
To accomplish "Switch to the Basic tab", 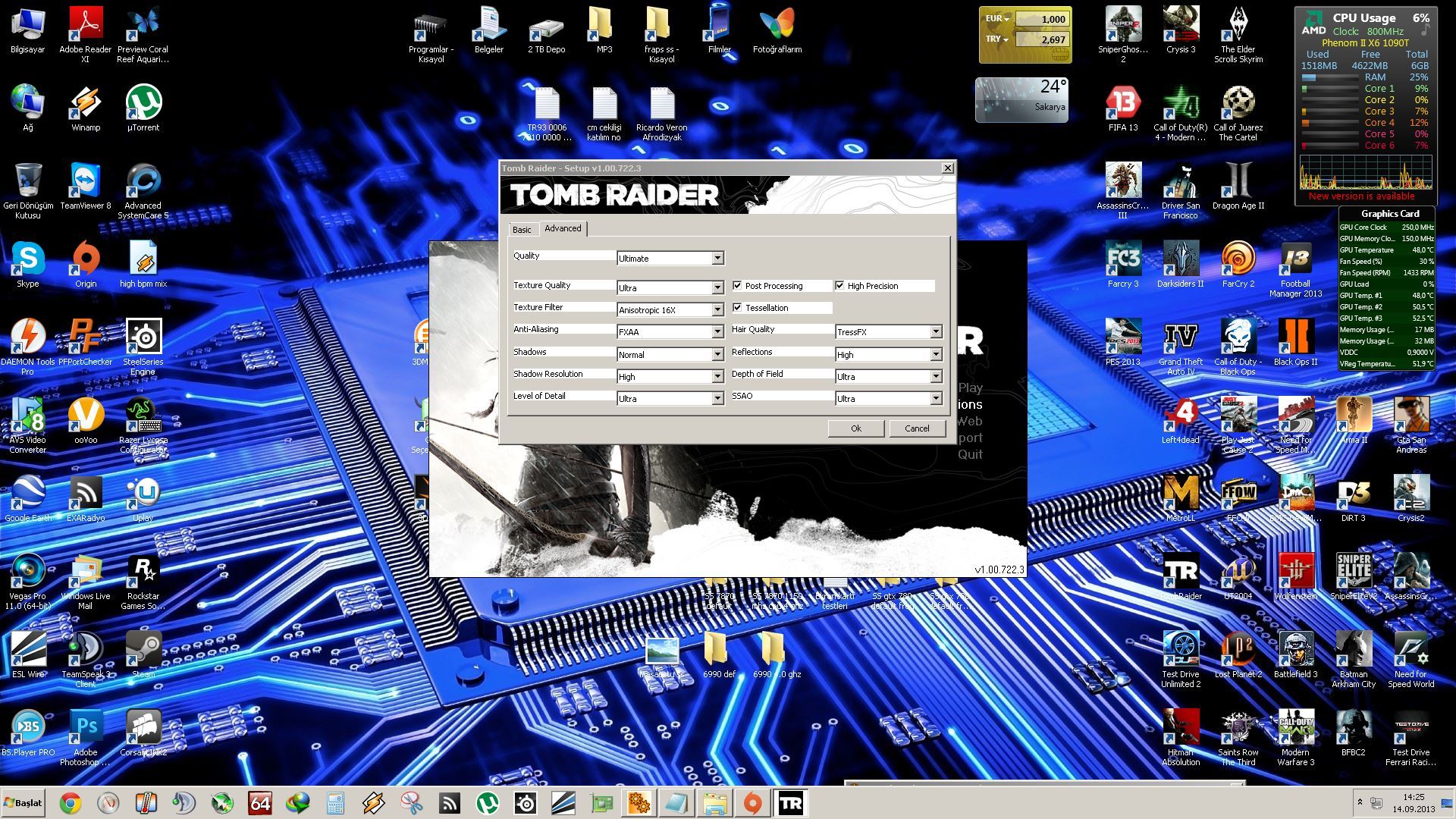I will pos(522,230).
